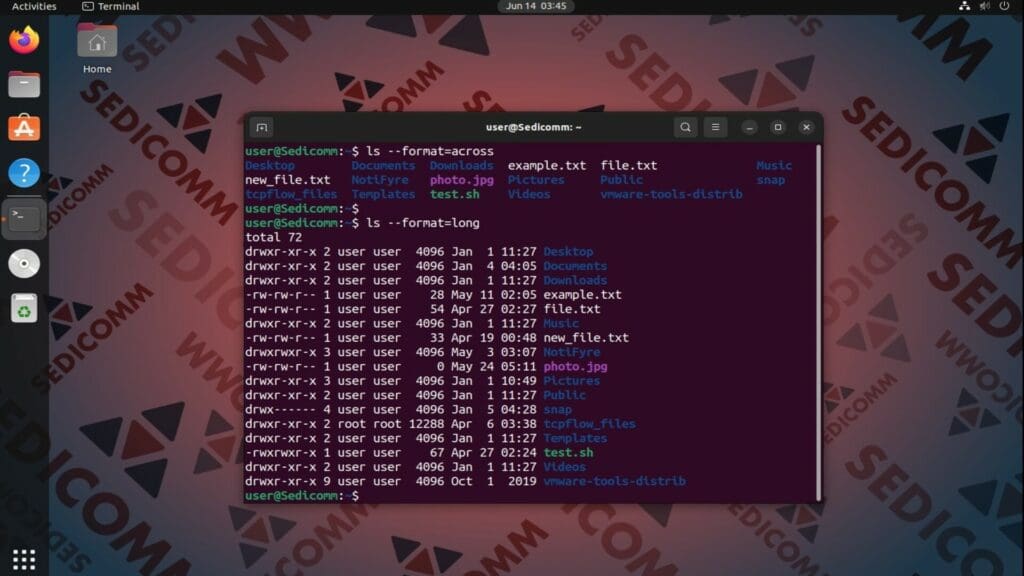The width and height of the screenshot is (1024, 576).
Task: Select the Terminal icon in dock
Action: click(24, 219)
